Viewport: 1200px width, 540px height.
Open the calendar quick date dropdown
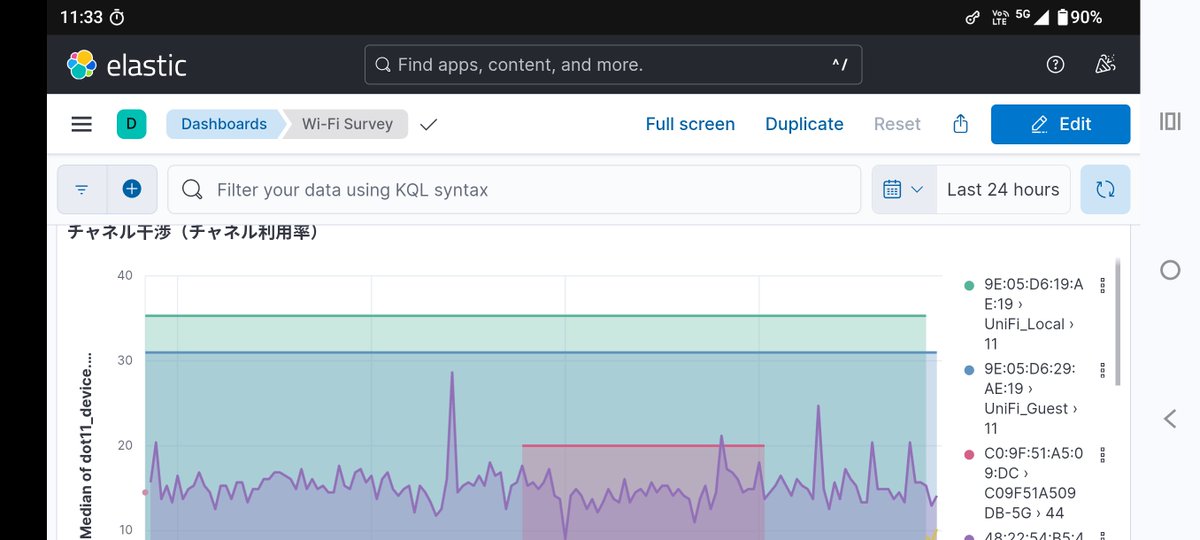tap(903, 189)
